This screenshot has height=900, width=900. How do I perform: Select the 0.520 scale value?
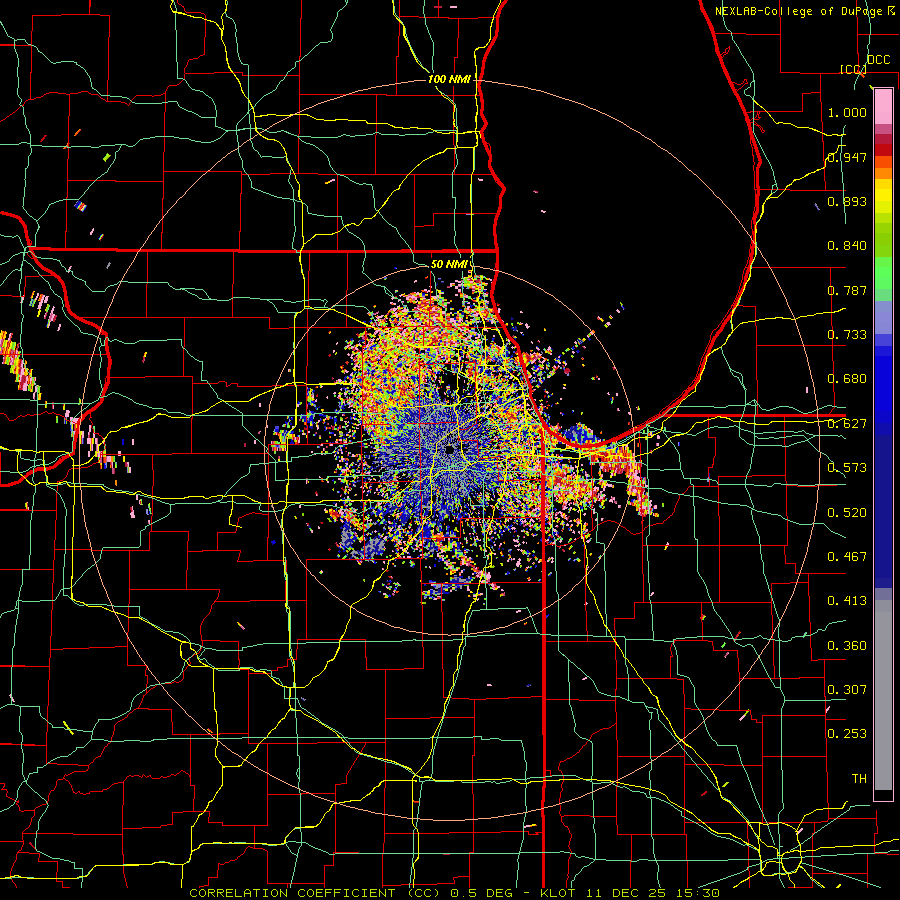click(x=847, y=513)
